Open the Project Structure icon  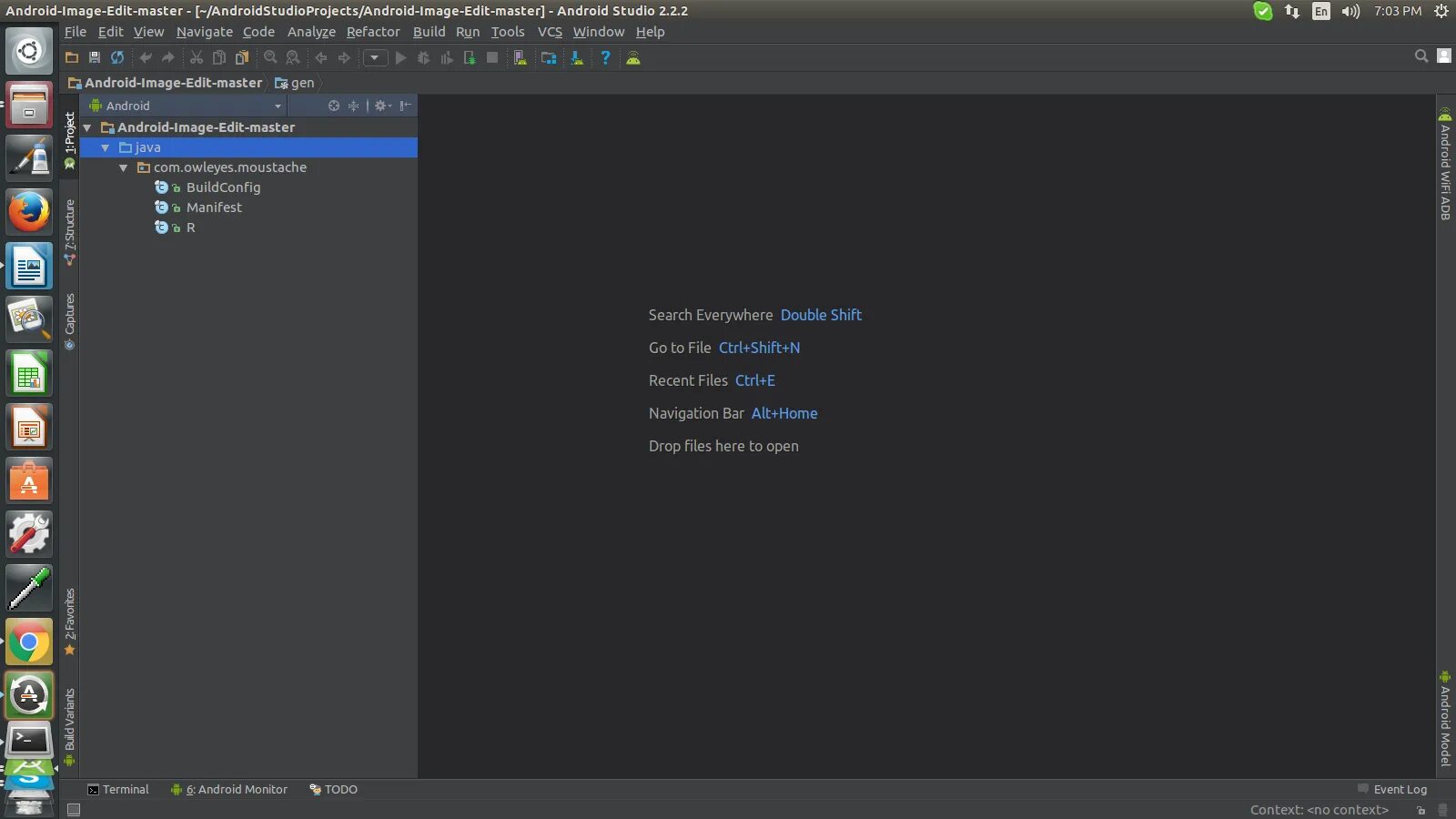(549, 57)
